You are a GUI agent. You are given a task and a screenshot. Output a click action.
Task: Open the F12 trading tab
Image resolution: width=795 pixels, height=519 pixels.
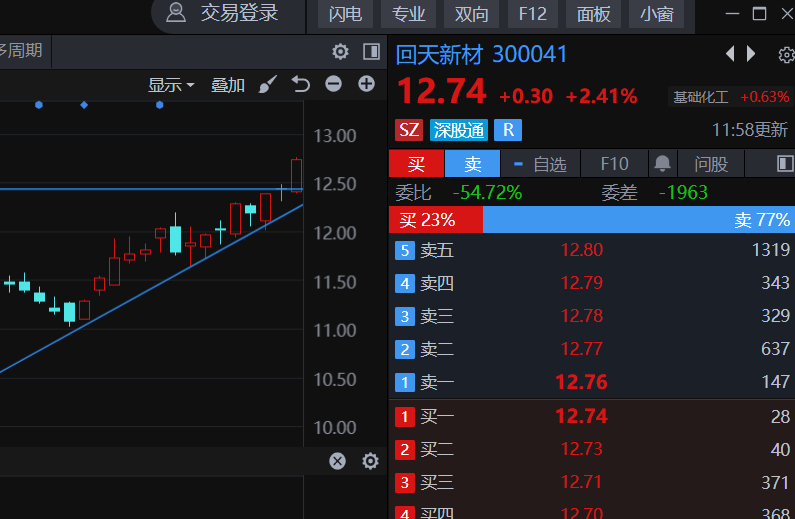[x=533, y=14]
